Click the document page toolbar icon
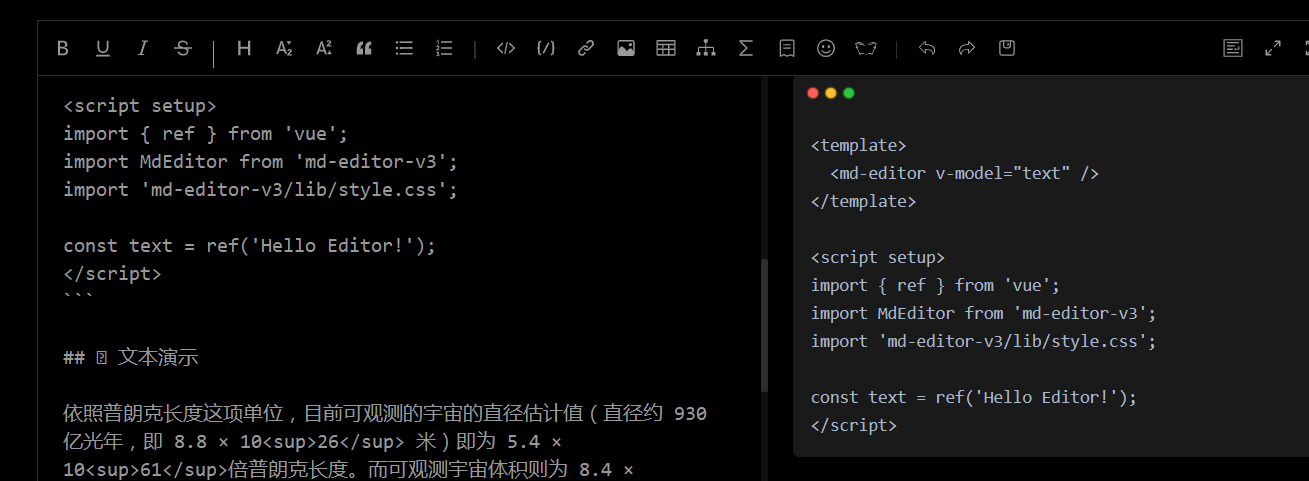Screen dimensions: 1309x481 pos(787,48)
